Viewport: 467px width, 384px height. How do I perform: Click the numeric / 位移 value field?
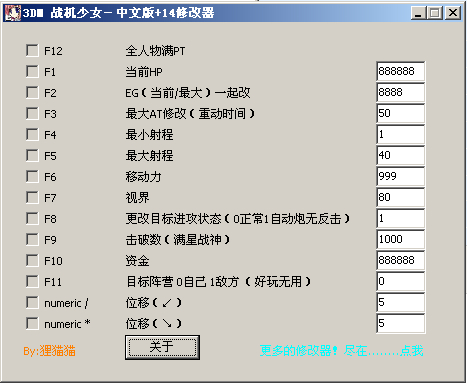pyautogui.click(x=401, y=302)
